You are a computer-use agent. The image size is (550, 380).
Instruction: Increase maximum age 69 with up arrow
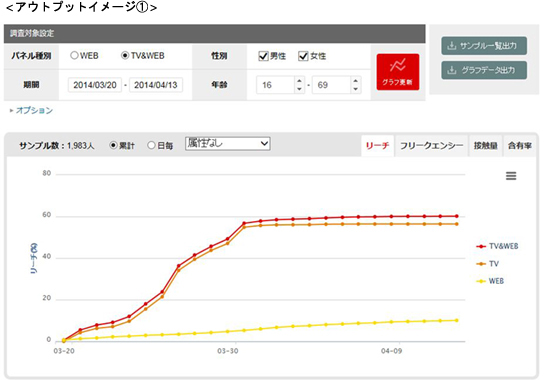(355, 81)
